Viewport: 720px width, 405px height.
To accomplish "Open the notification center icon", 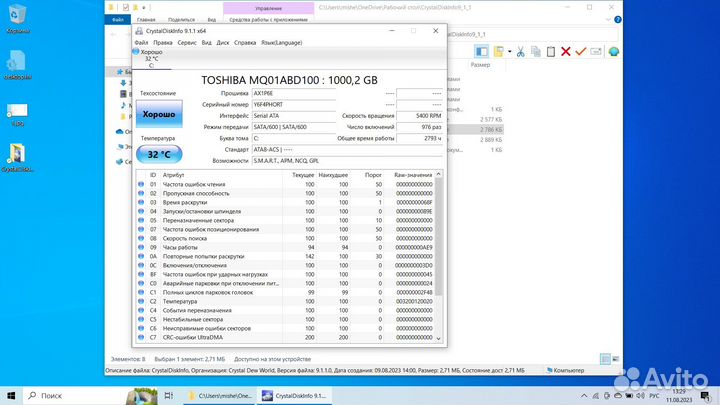I will 705,395.
